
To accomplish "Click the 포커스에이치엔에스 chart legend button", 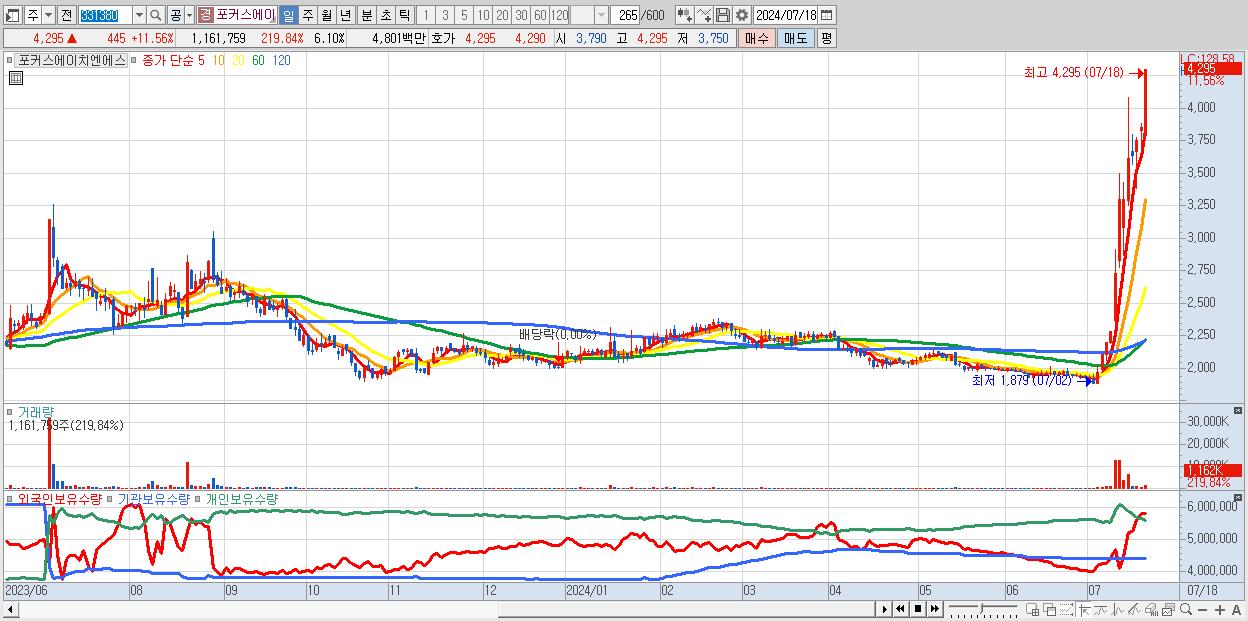I will [x=72, y=60].
